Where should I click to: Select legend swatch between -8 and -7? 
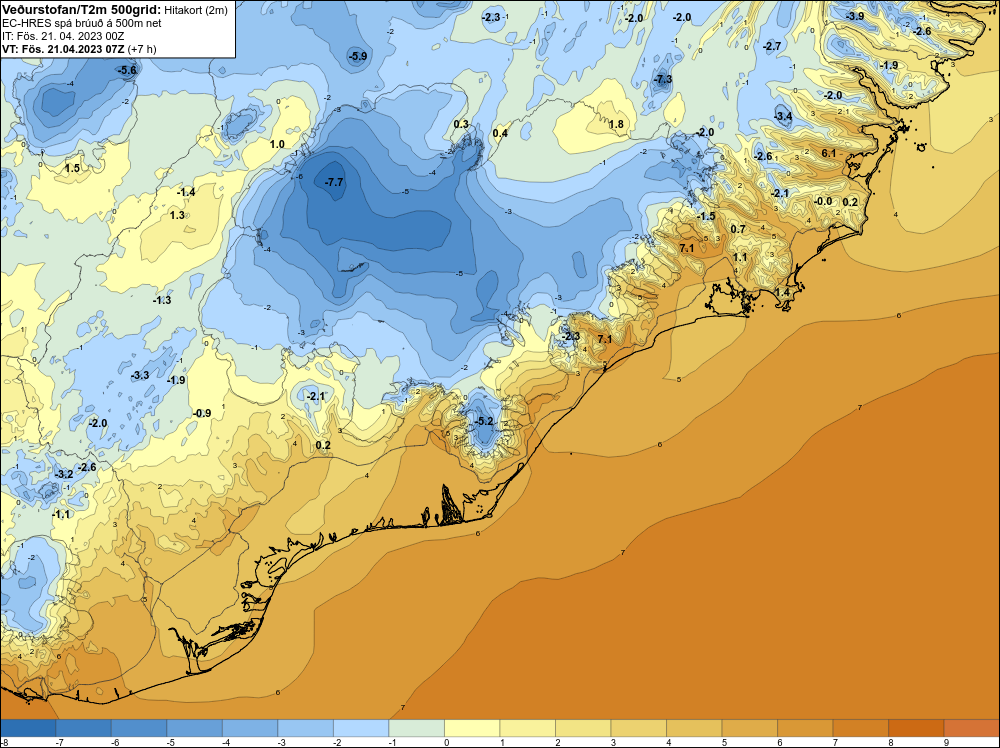28,728
